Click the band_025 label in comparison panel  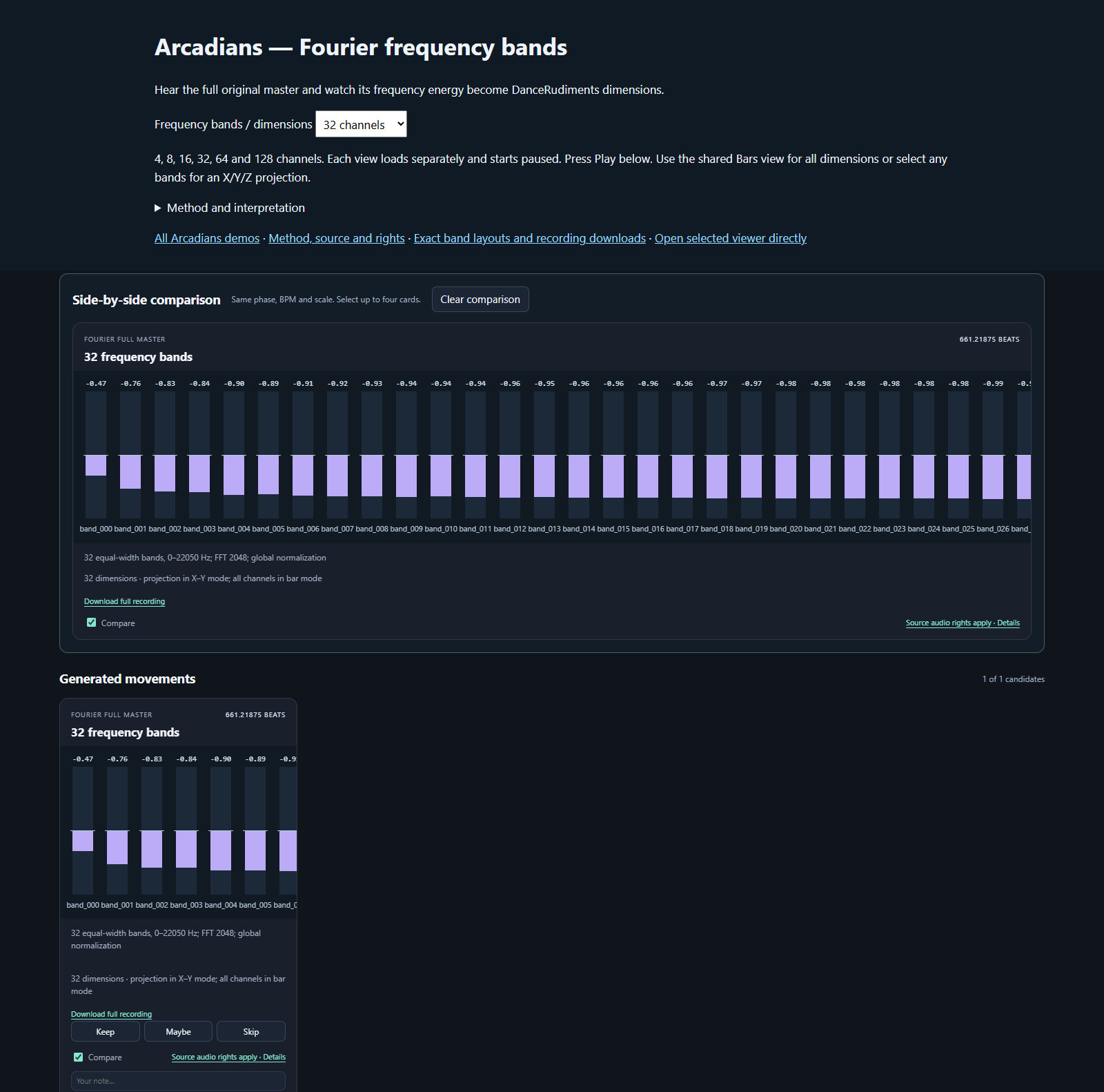coord(958,529)
